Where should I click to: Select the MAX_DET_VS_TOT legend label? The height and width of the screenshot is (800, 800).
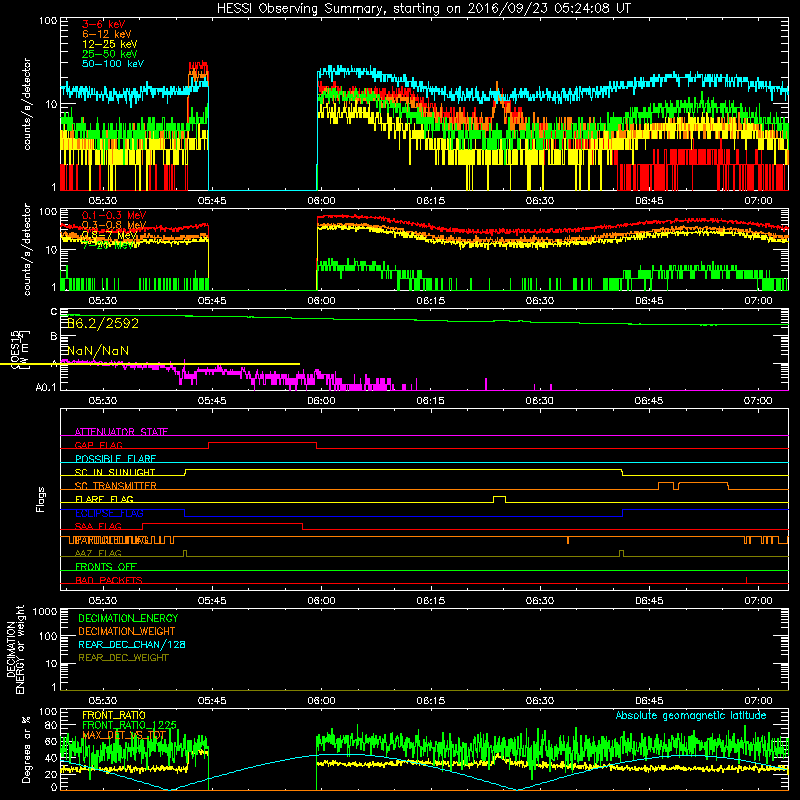(x=124, y=735)
